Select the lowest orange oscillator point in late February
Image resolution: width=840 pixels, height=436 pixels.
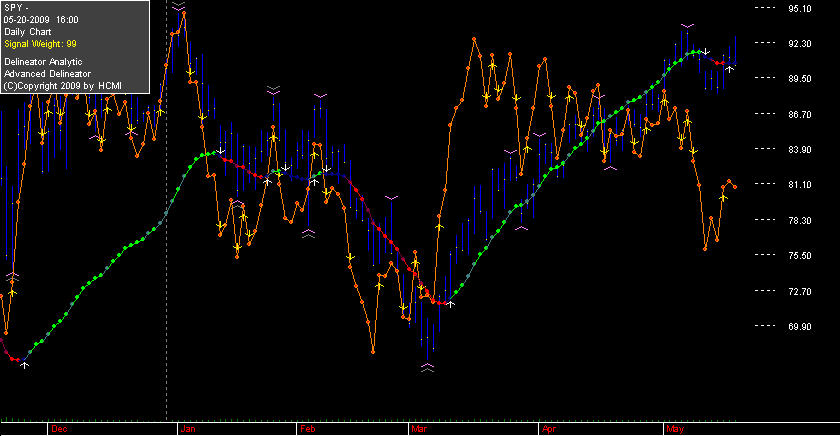point(373,352)
